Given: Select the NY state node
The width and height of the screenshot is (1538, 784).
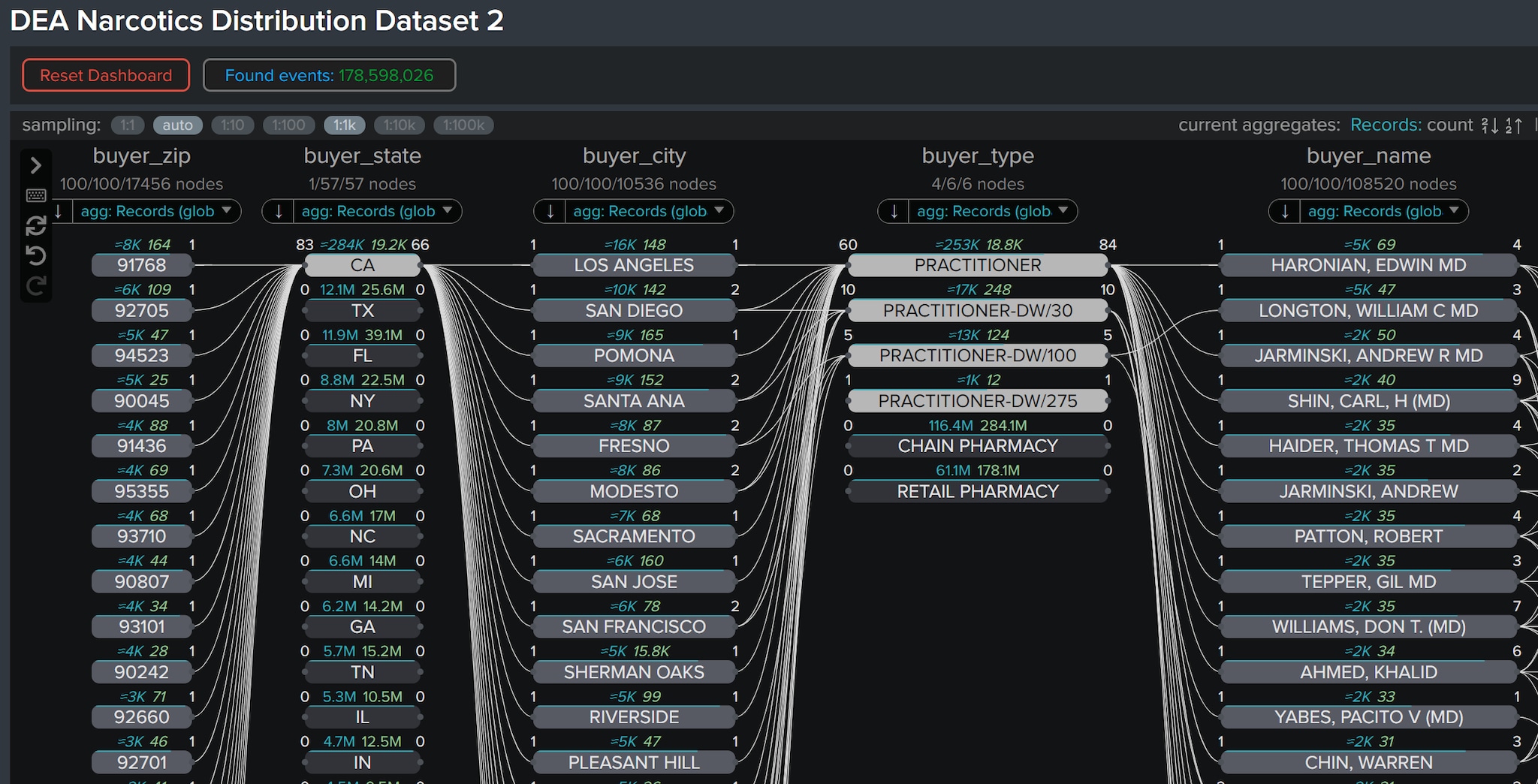Looking at the screenshot, I should pyautogui.click(x=362, y=401).
